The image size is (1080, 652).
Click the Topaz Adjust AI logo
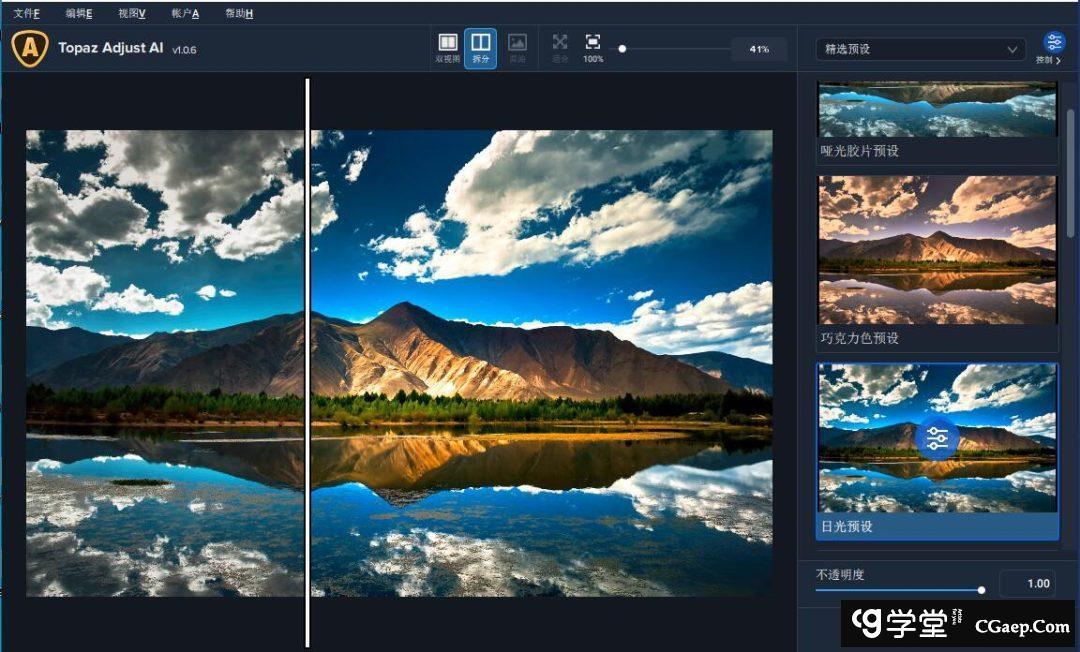click(x=30, y=49)
